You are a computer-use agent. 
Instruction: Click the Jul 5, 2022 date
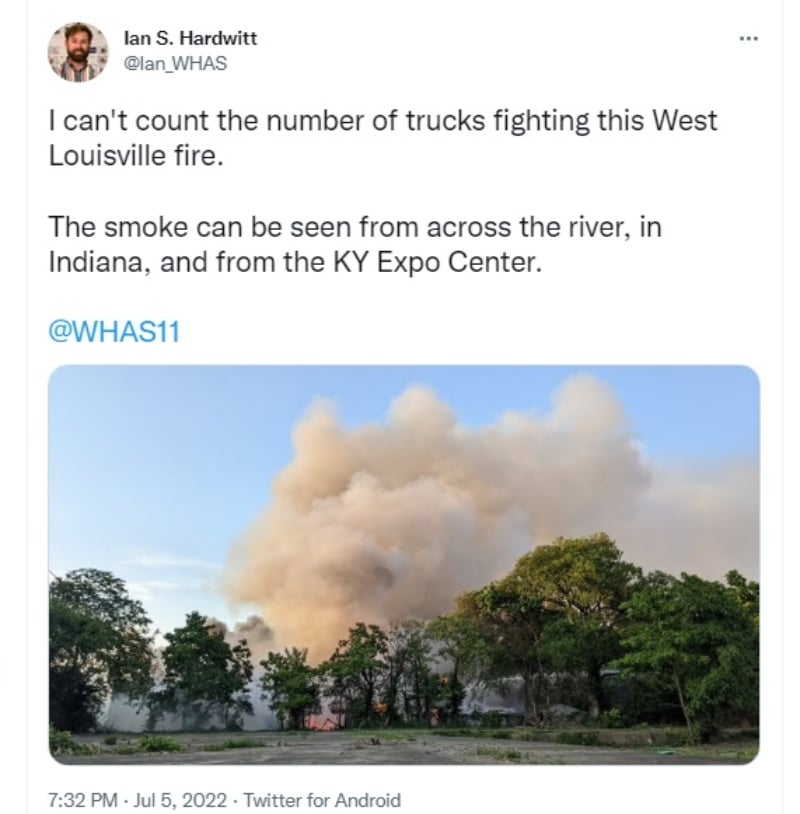click(180, 799)
